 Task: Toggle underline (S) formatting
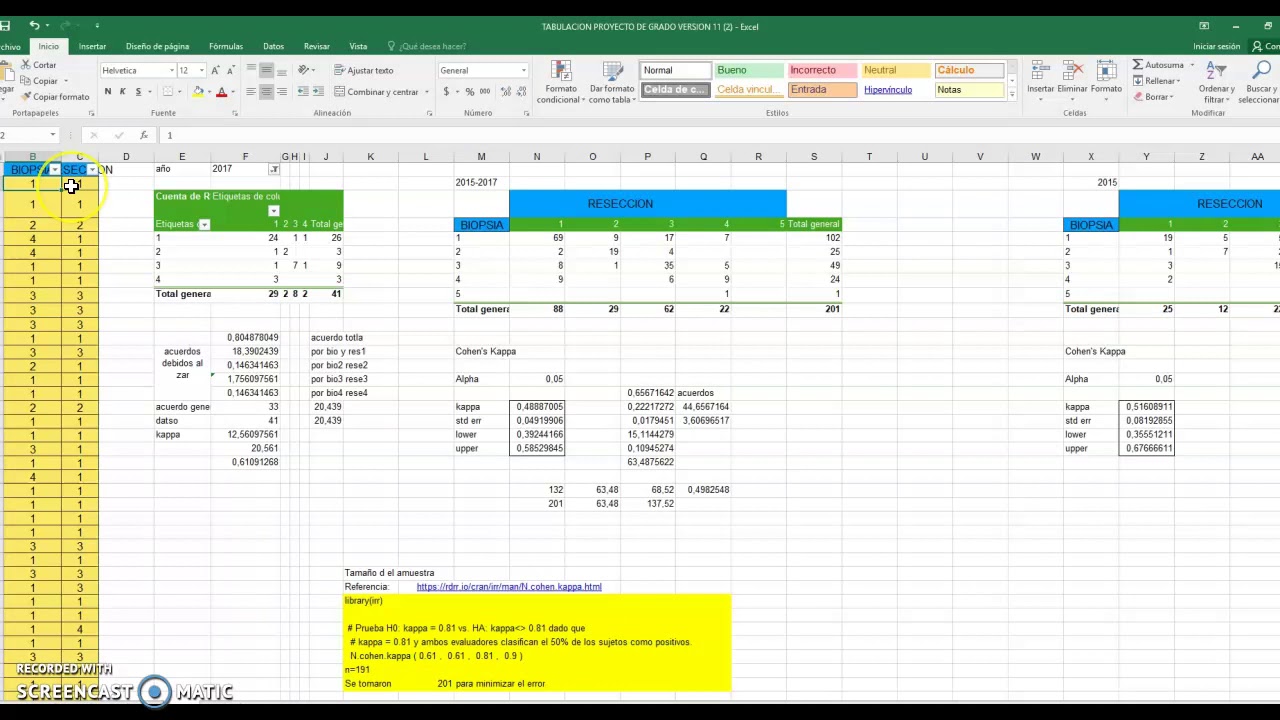tap(138, 92)
